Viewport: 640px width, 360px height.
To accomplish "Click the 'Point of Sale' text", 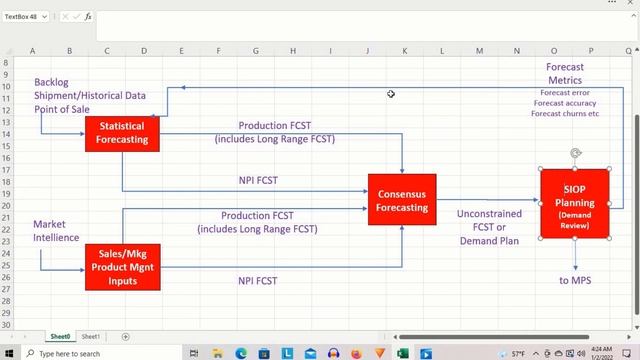I will (x=62, y=109).
